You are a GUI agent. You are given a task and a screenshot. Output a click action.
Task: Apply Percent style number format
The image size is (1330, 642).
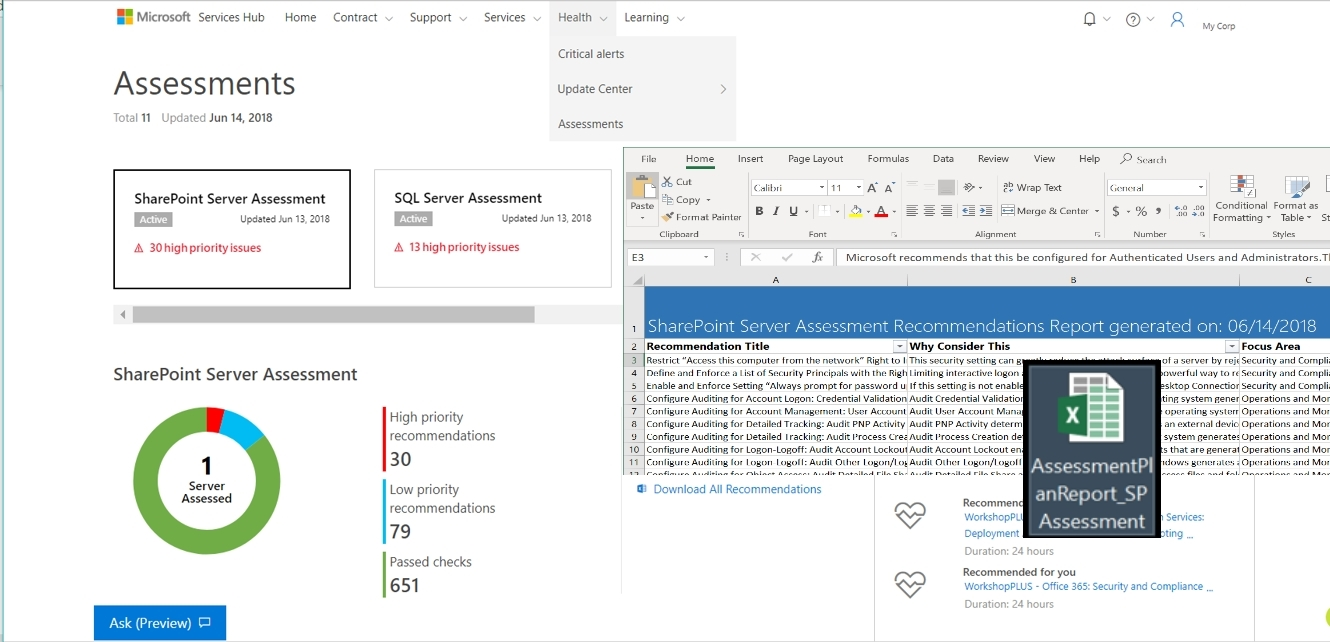(1141, 211)
